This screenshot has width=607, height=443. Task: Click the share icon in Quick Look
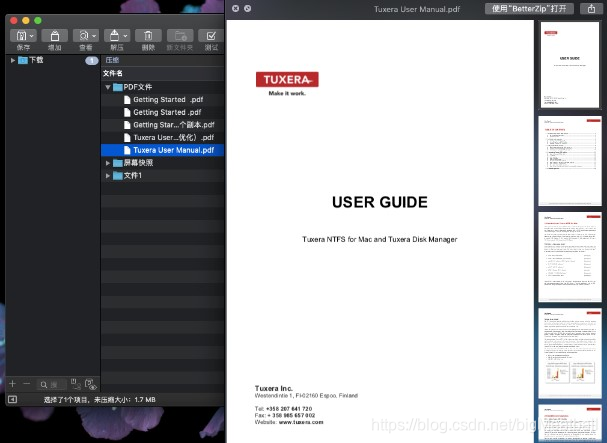(x=592, y=9)
